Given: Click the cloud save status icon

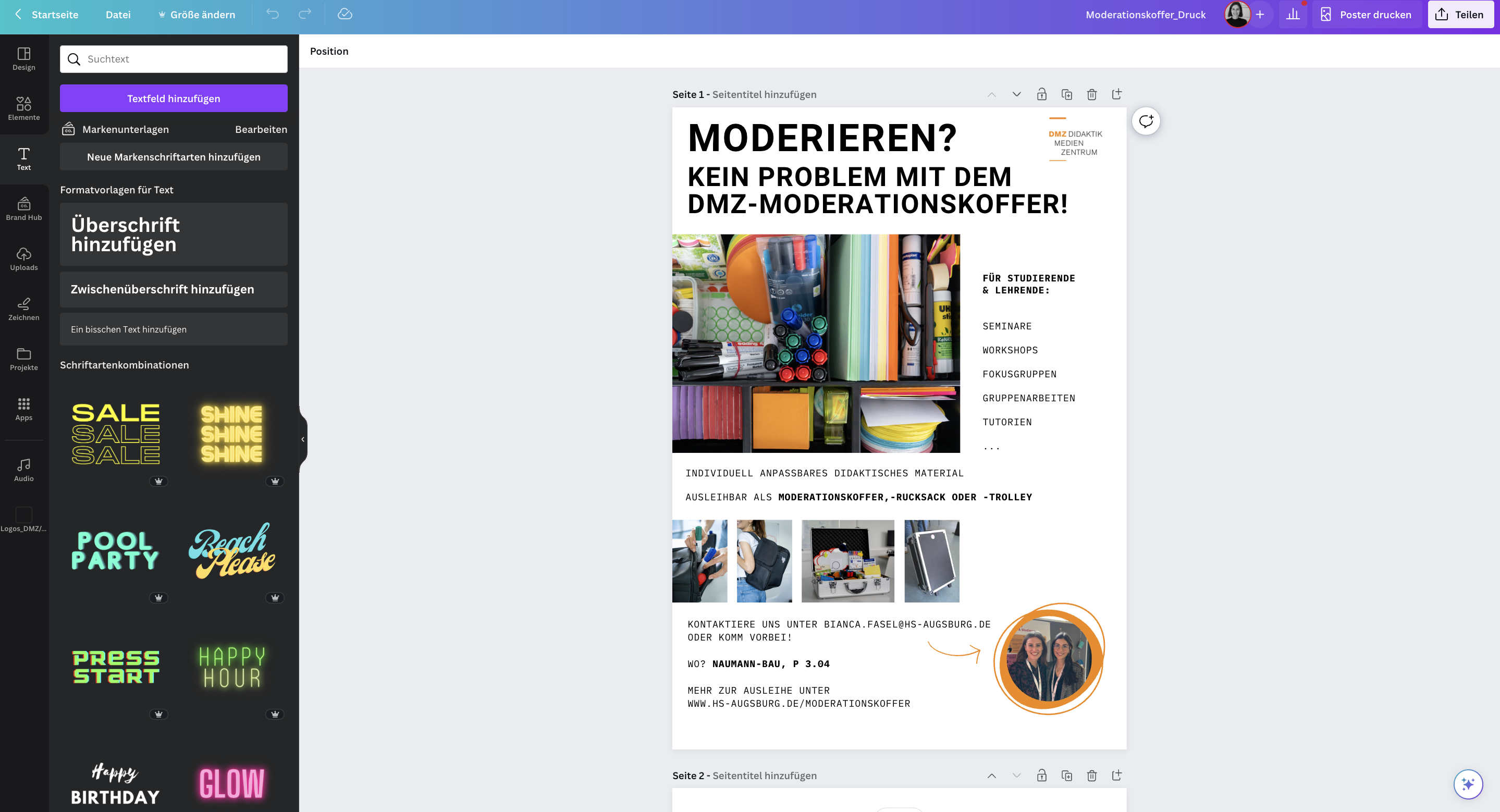Looking at the screenshot, I should tap(345, 14).
